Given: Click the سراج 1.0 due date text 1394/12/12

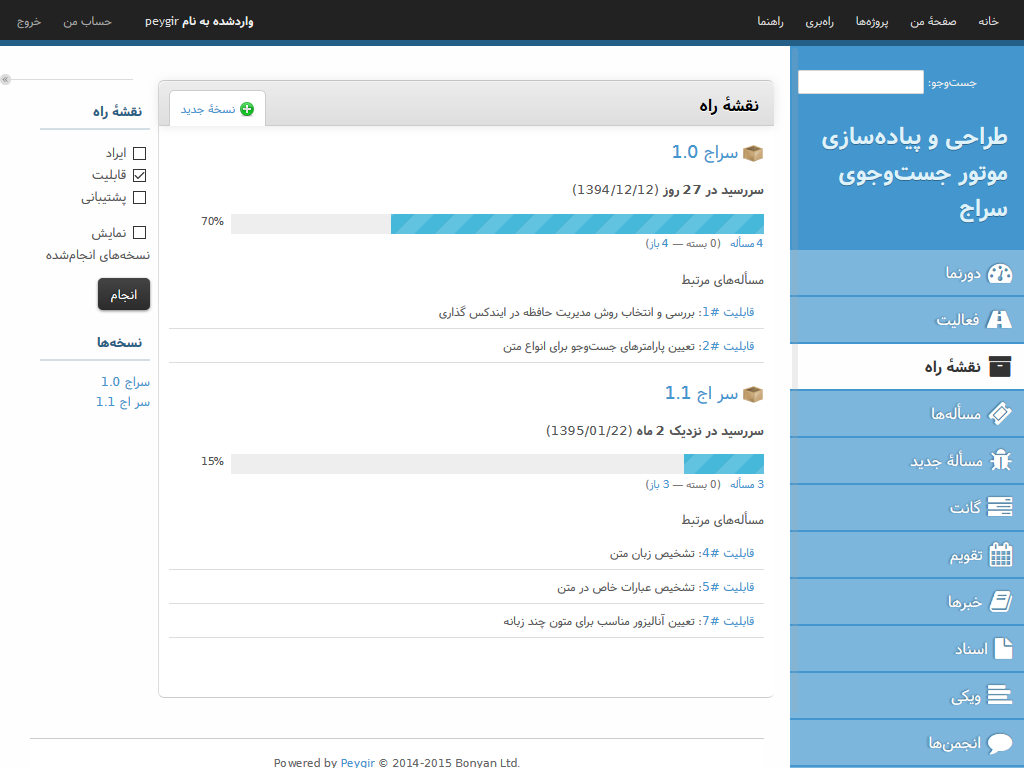Looking at the screenshot, I should tap(615, 190).
